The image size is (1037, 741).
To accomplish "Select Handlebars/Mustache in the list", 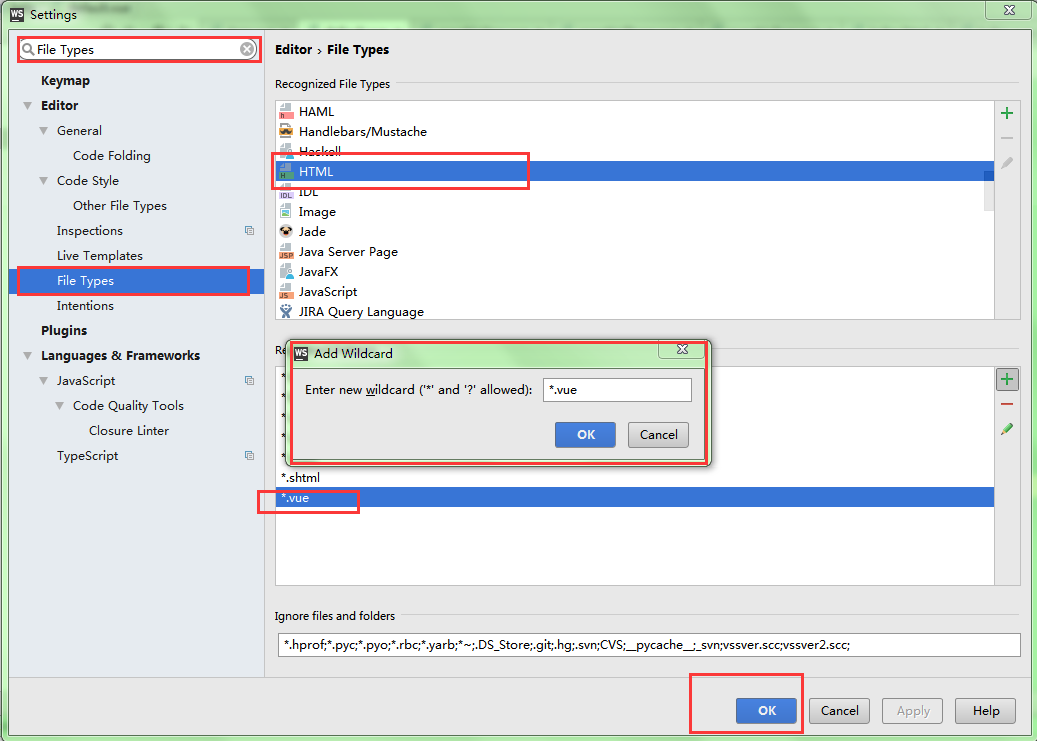I will click(634, 131).
